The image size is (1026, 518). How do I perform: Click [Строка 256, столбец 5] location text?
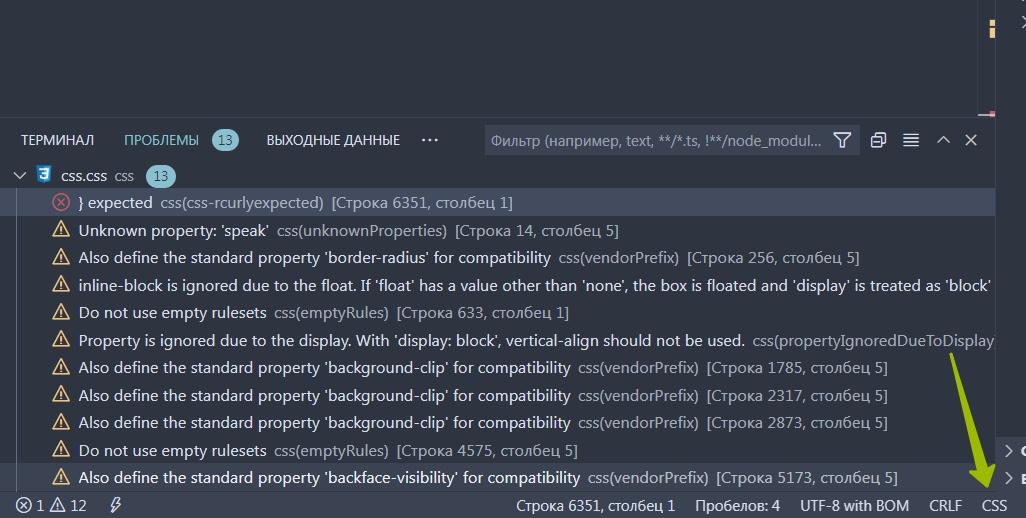point(773,258)
